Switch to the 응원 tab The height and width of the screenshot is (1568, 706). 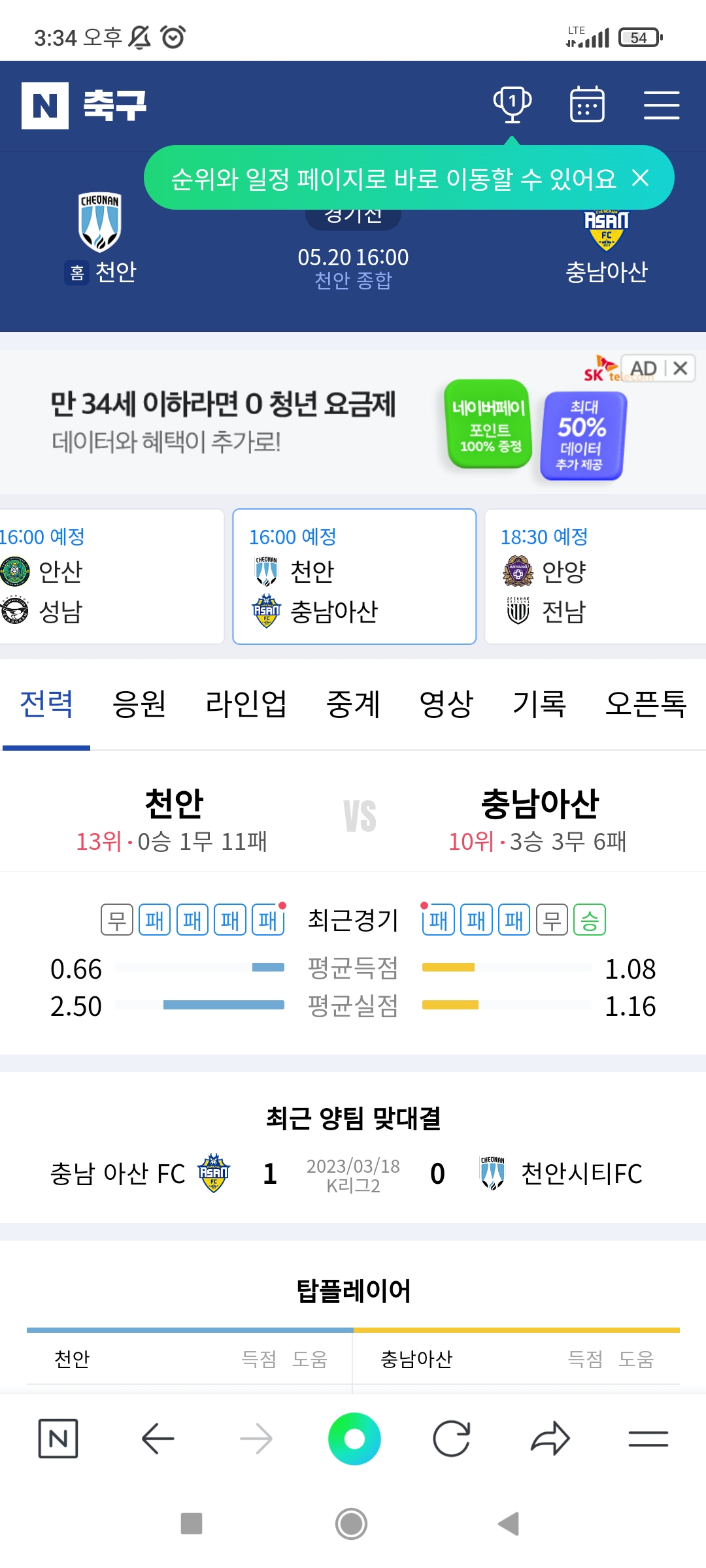tap(139, 704)
